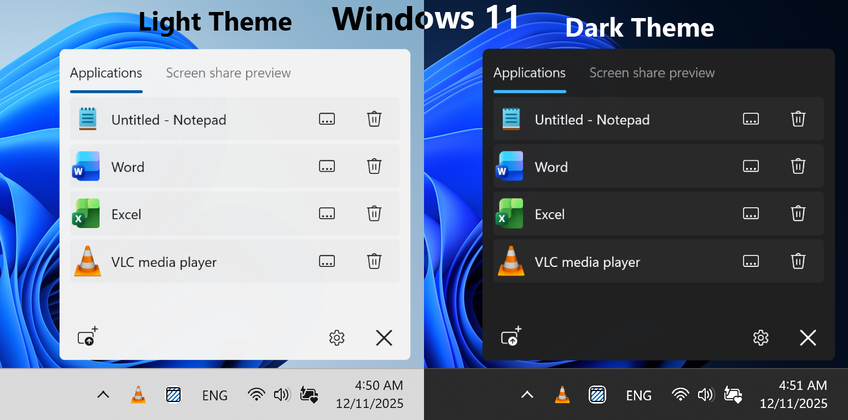Select 'Untitled - Notepad' text in dark theme
The height and width of the screenshot is (420, 848).
coord(592,120)
